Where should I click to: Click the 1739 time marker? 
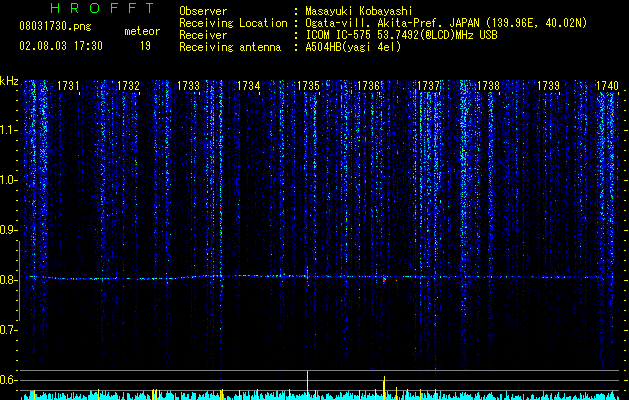click(548, 86)
